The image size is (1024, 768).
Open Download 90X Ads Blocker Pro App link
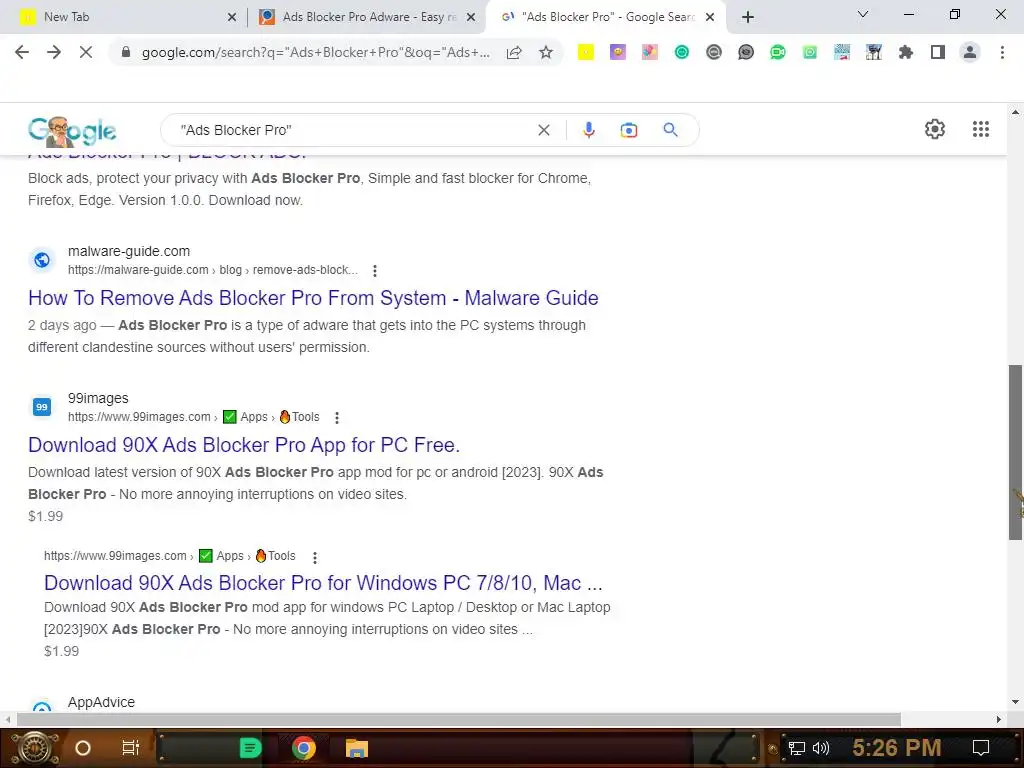244,445
